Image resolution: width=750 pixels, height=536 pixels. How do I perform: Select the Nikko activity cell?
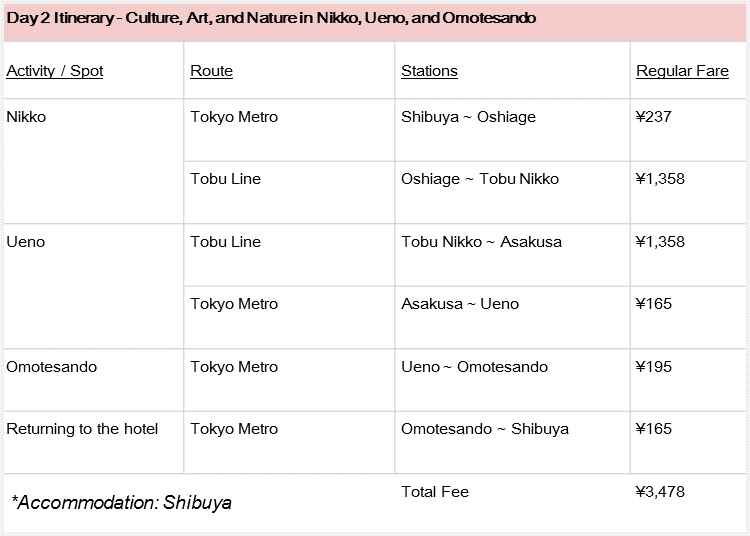point(26,117)
